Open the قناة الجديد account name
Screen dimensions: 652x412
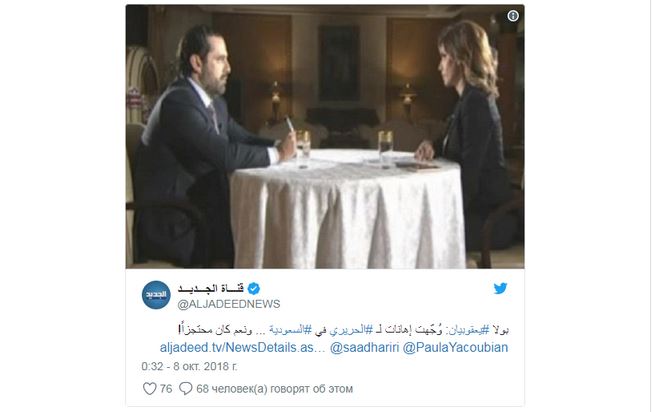[x=211, y=288]
